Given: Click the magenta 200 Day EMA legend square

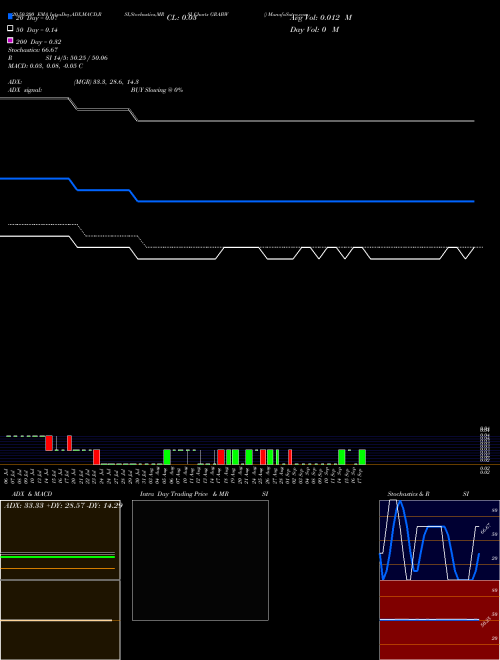Looking at the screenshot, I should tap(10, 40).
